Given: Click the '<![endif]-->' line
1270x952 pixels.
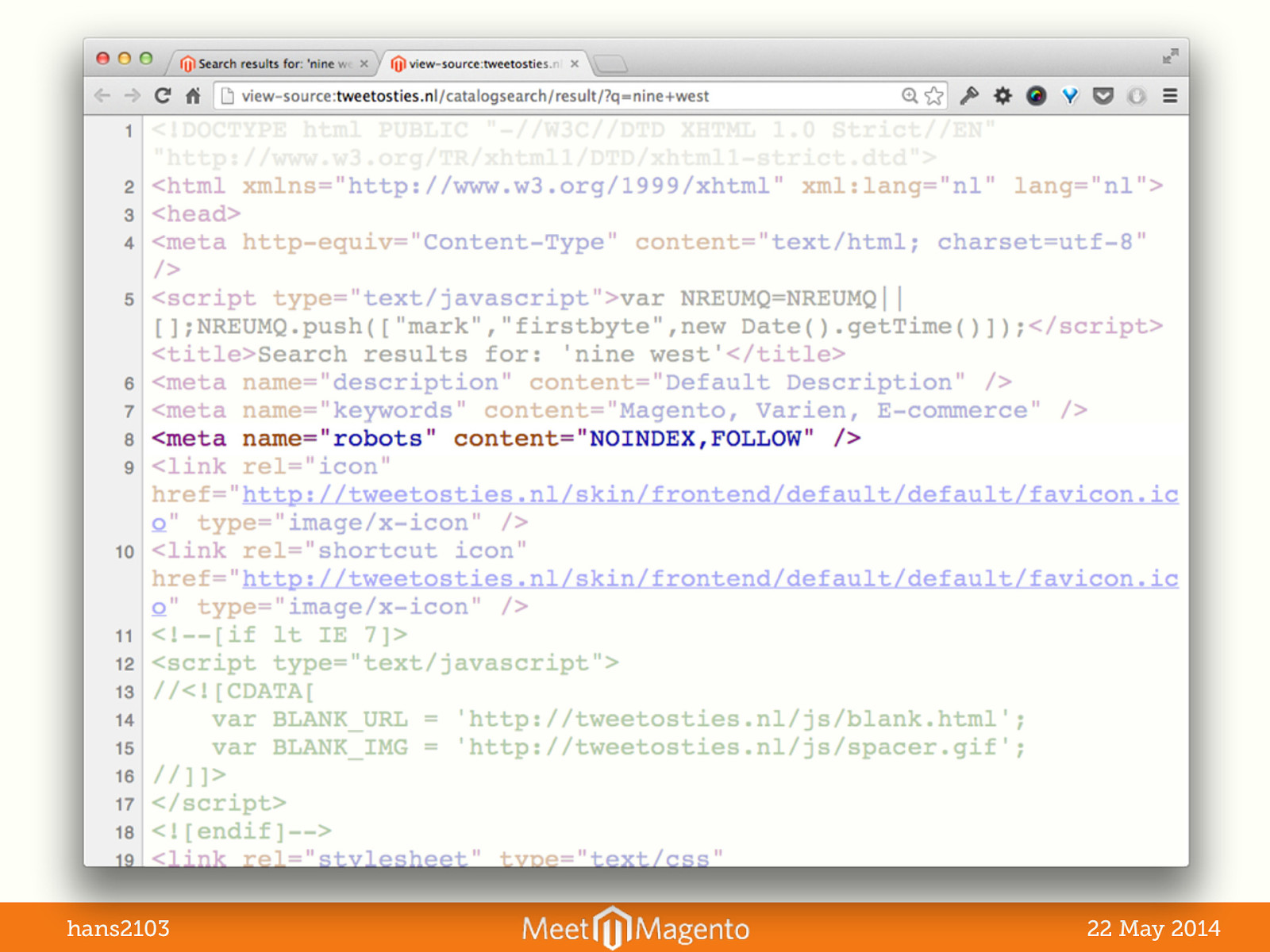Looking at the screenshot, I should [241, 831].
